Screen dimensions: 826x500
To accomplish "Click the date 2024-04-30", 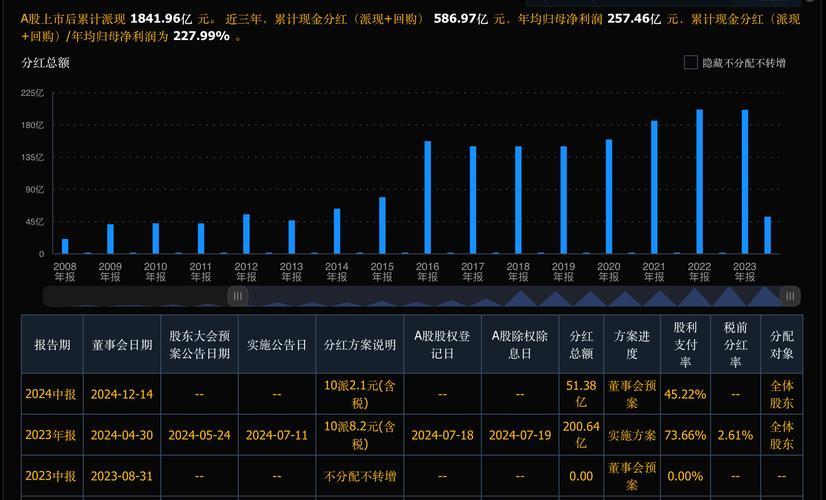I will click(x=122, y=435).
